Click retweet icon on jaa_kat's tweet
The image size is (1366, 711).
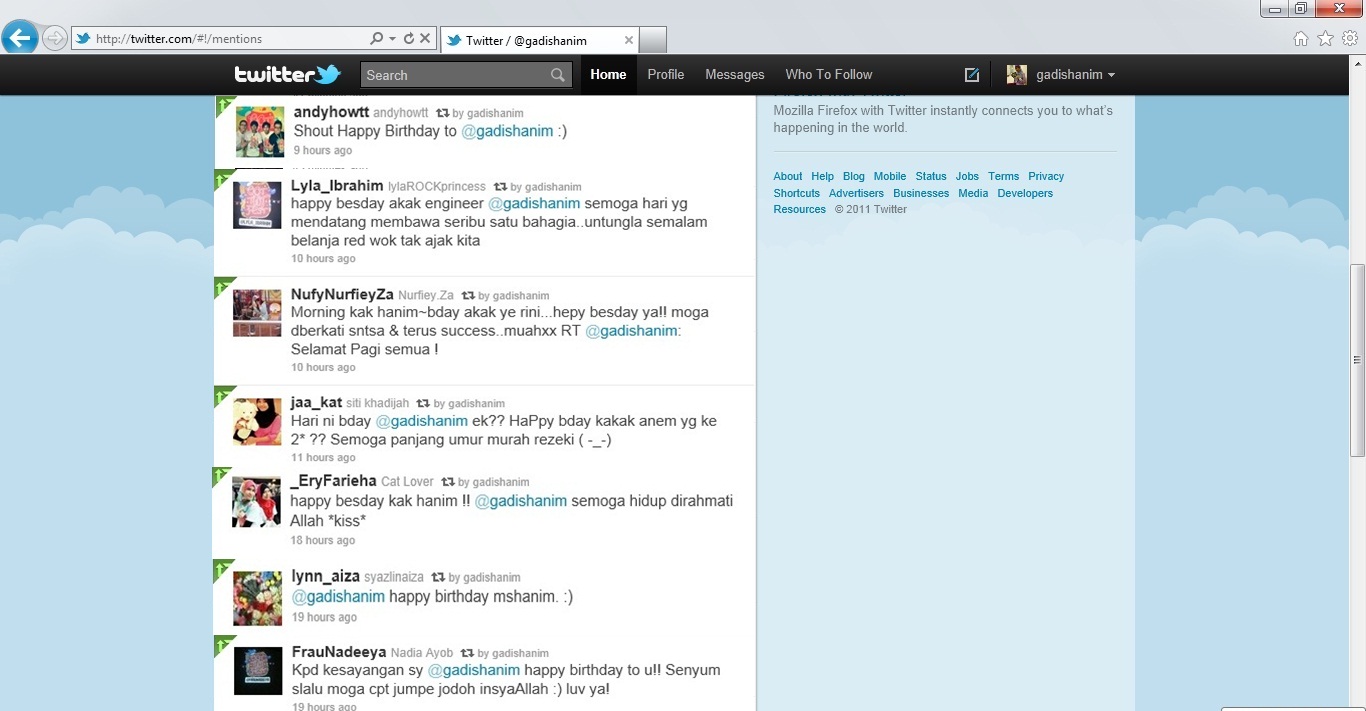[x=423, y=404]
